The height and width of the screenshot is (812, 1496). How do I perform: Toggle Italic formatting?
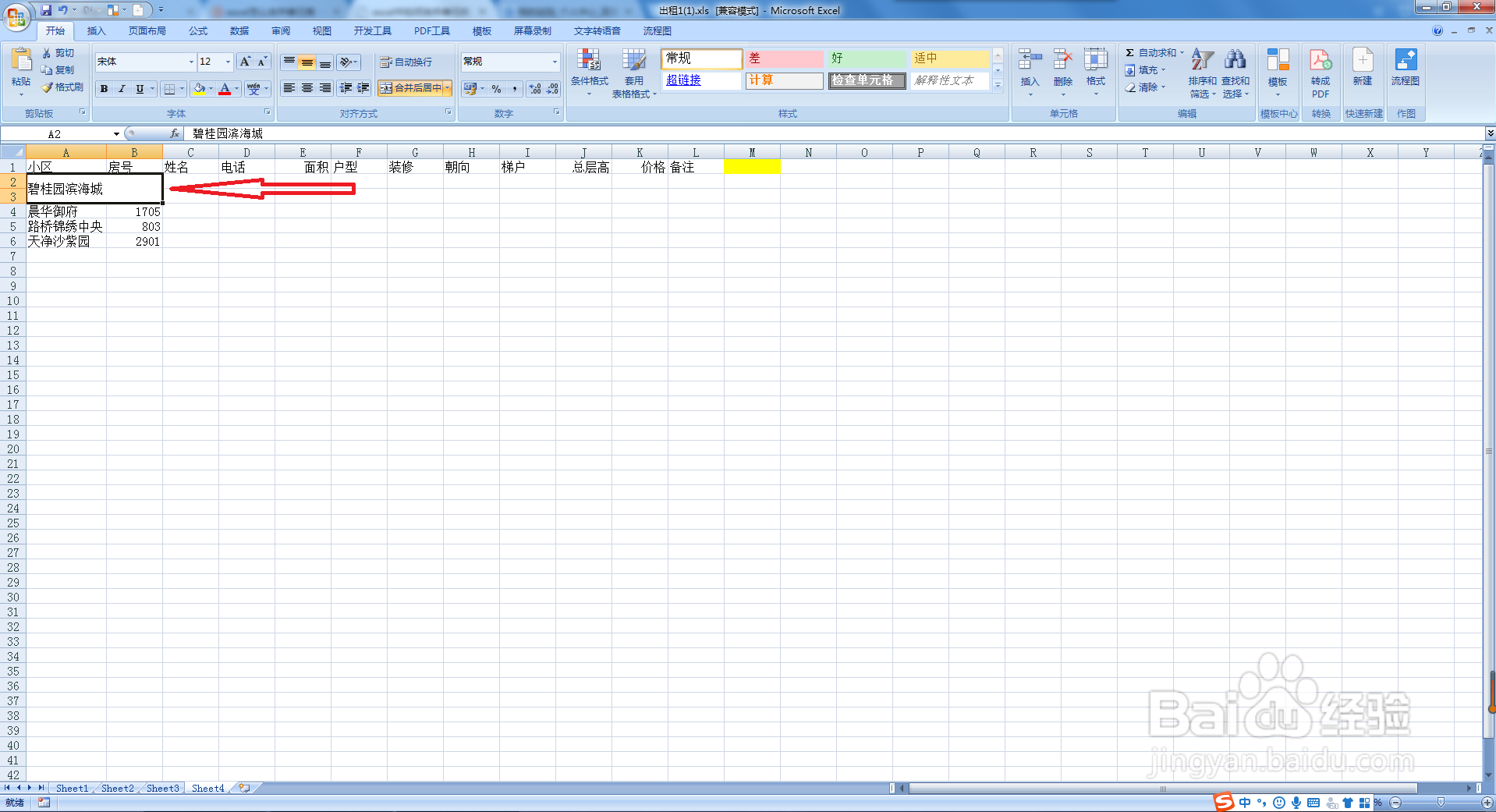click(122, 89)
